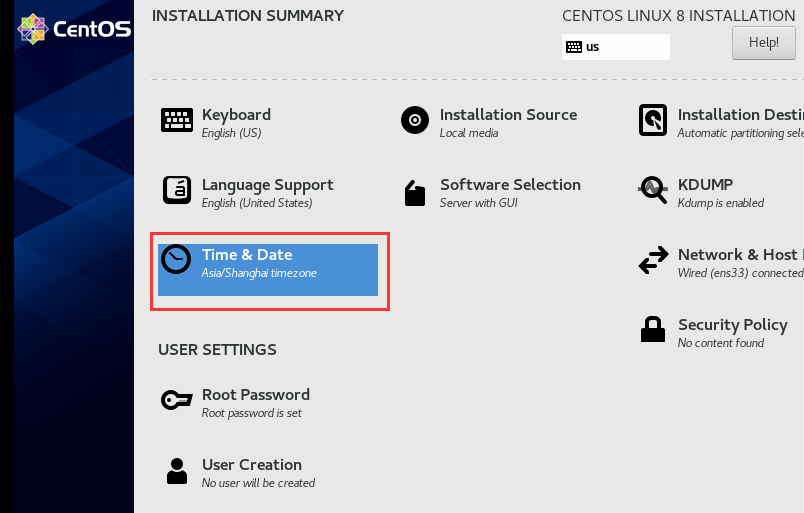Open Language Support settings title
Screen dimensions: 804x513
[x=268, y=185]
